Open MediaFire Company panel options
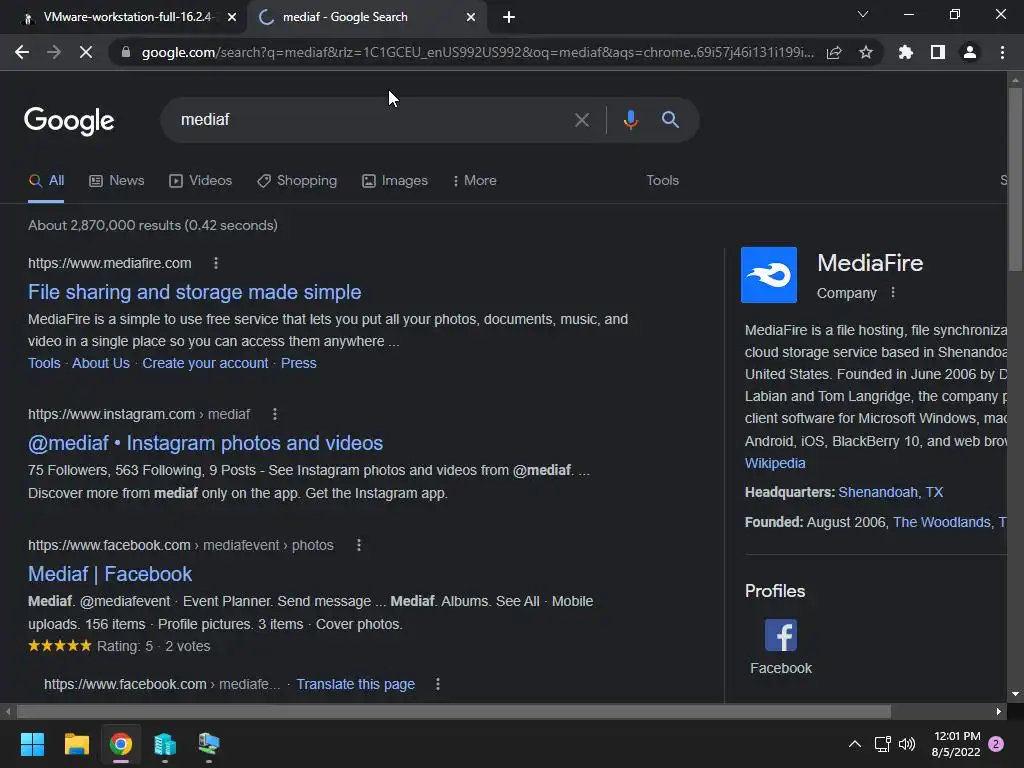The image size is (1024, 768). 893,293
